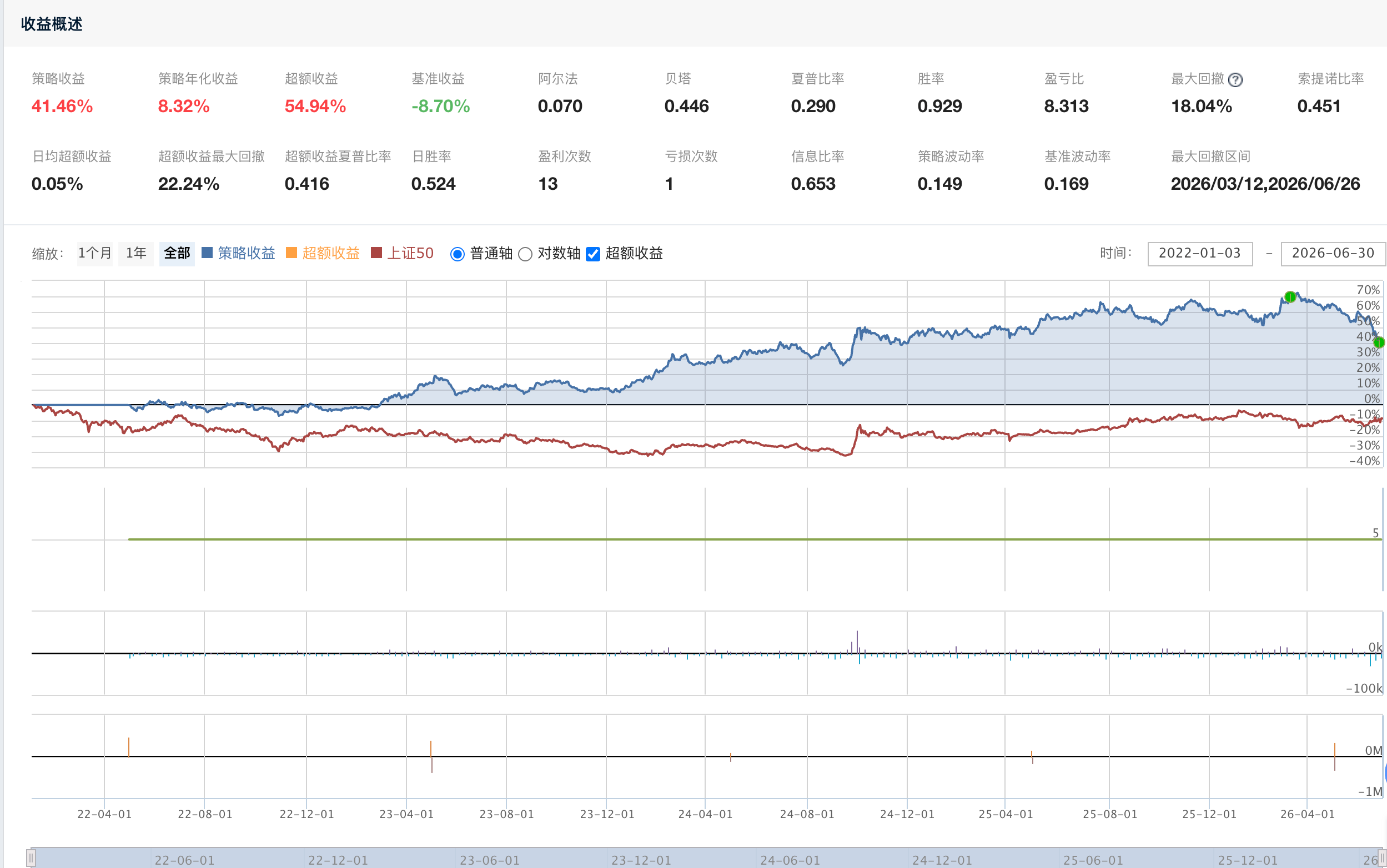1387x868 pixels.
Task: Show 全部 time range
Action: (x=177, y=253)
